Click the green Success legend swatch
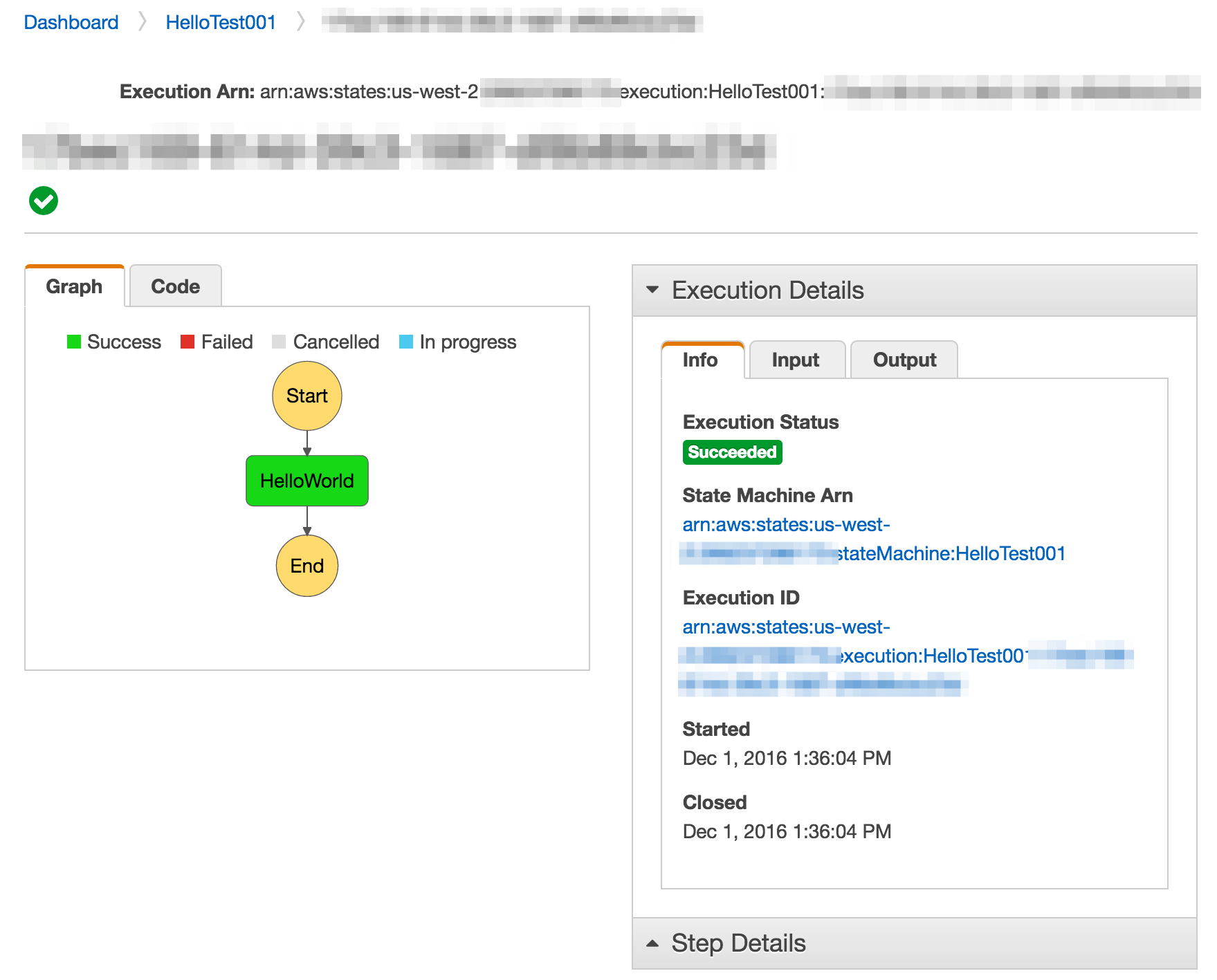The image size is (1217, 980). click(73, 342)
